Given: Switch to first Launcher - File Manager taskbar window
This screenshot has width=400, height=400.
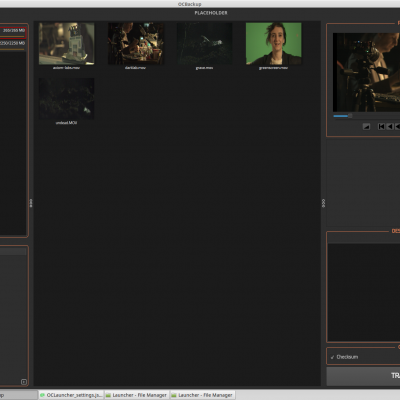Looking at the screenshot, I should click(x=137, y=395).
